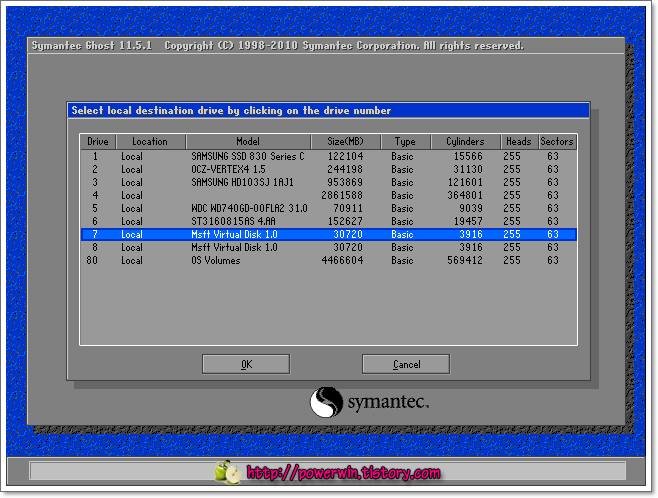The image size is (658, 498).
Task: Click the Size(MB) column header
Action: point(345,142)
